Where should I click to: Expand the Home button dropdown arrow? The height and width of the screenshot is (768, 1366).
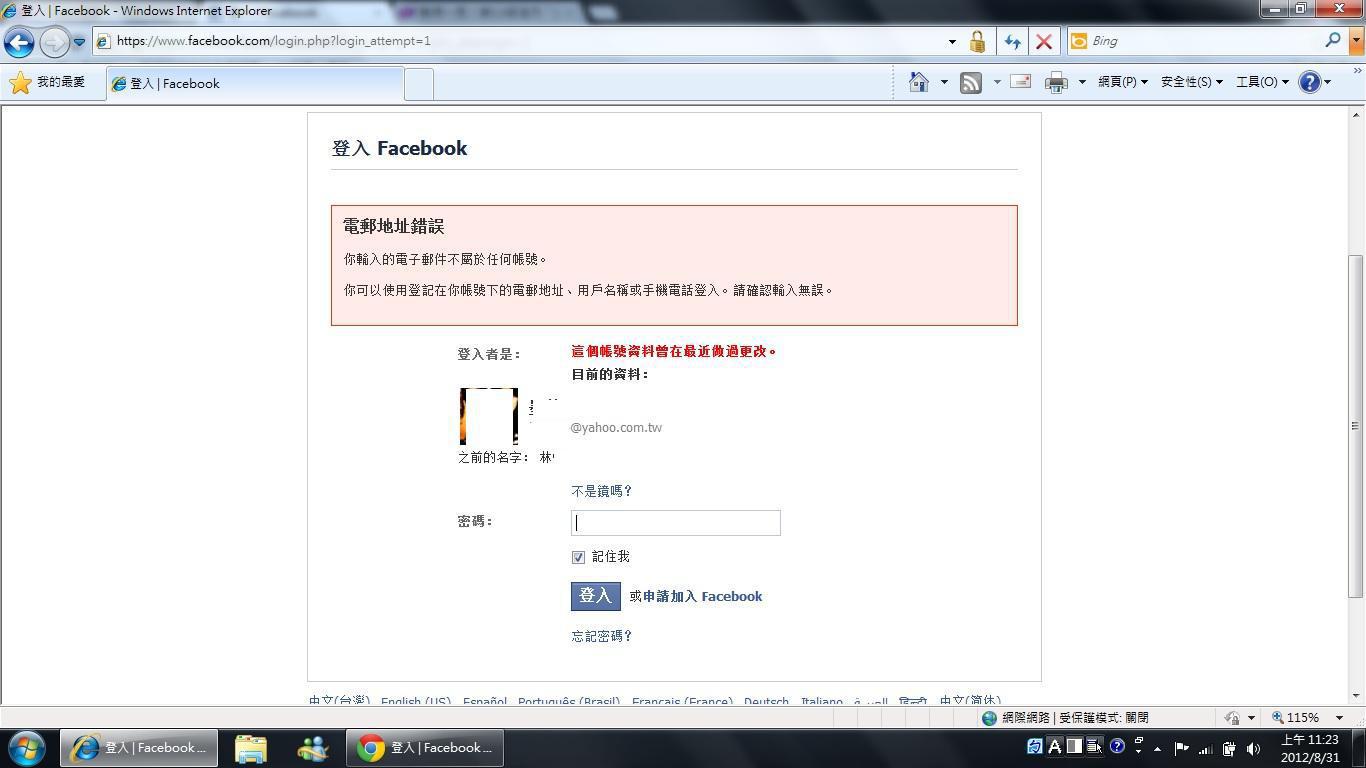[943, 82]
